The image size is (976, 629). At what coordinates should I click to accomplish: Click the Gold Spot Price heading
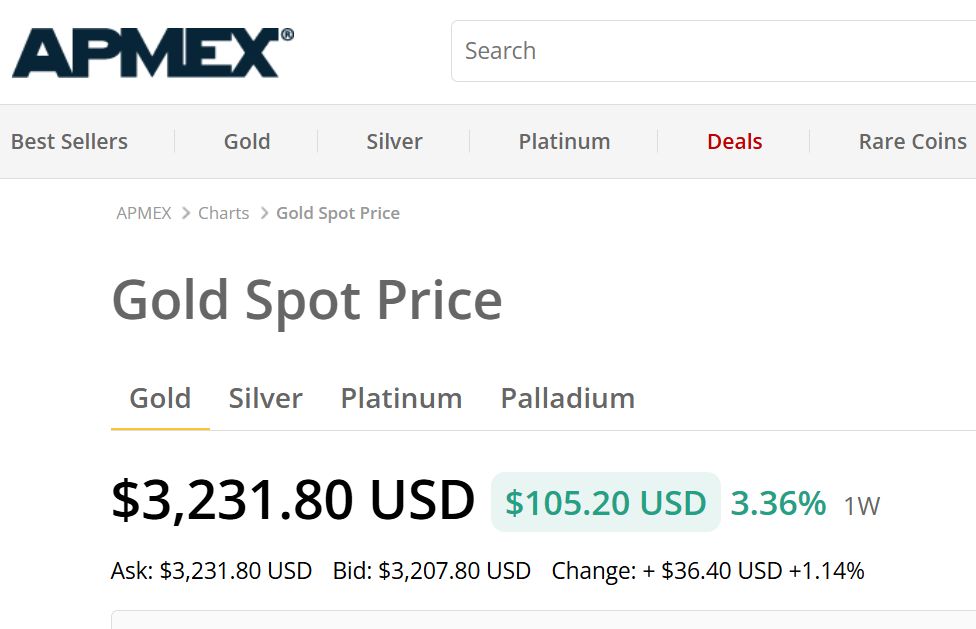click(x=307, y=301)
